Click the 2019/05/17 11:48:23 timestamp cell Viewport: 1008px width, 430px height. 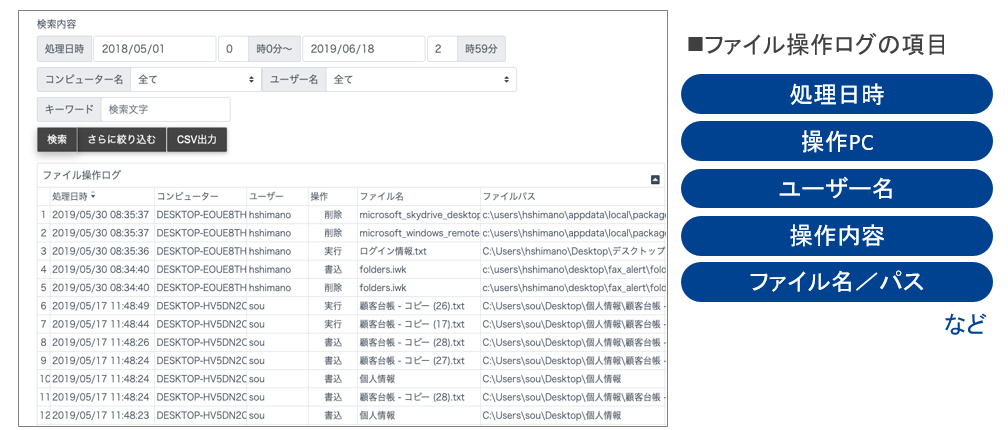click(x=102, y=415)
